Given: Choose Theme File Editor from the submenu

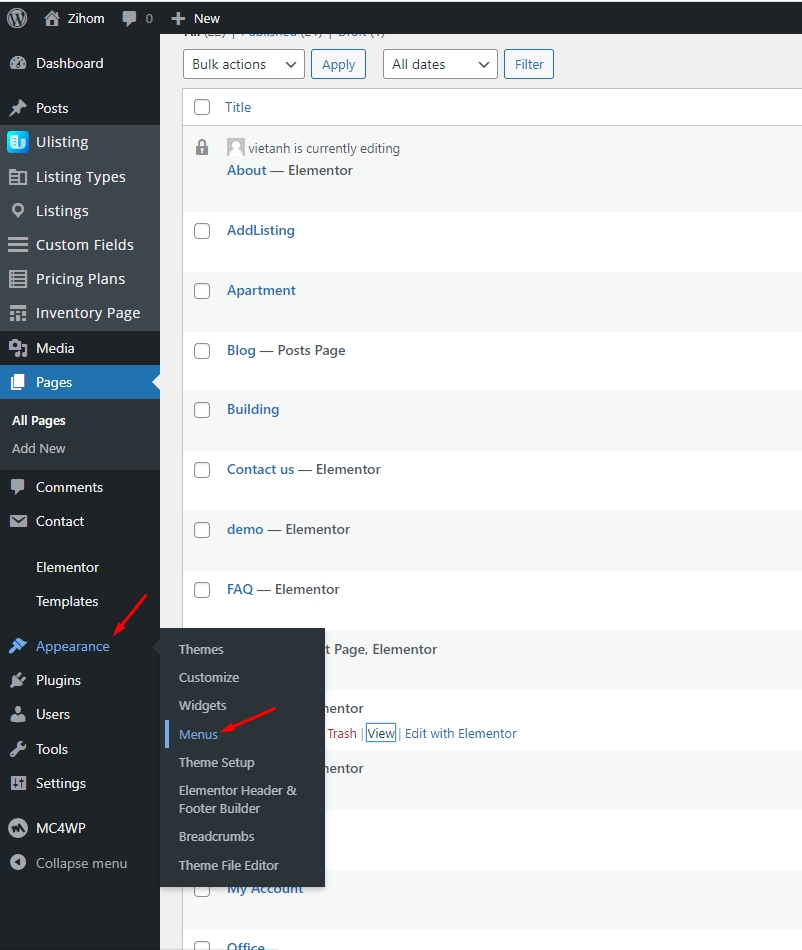Looking at the screenshot, I should (x=228, y=865).
